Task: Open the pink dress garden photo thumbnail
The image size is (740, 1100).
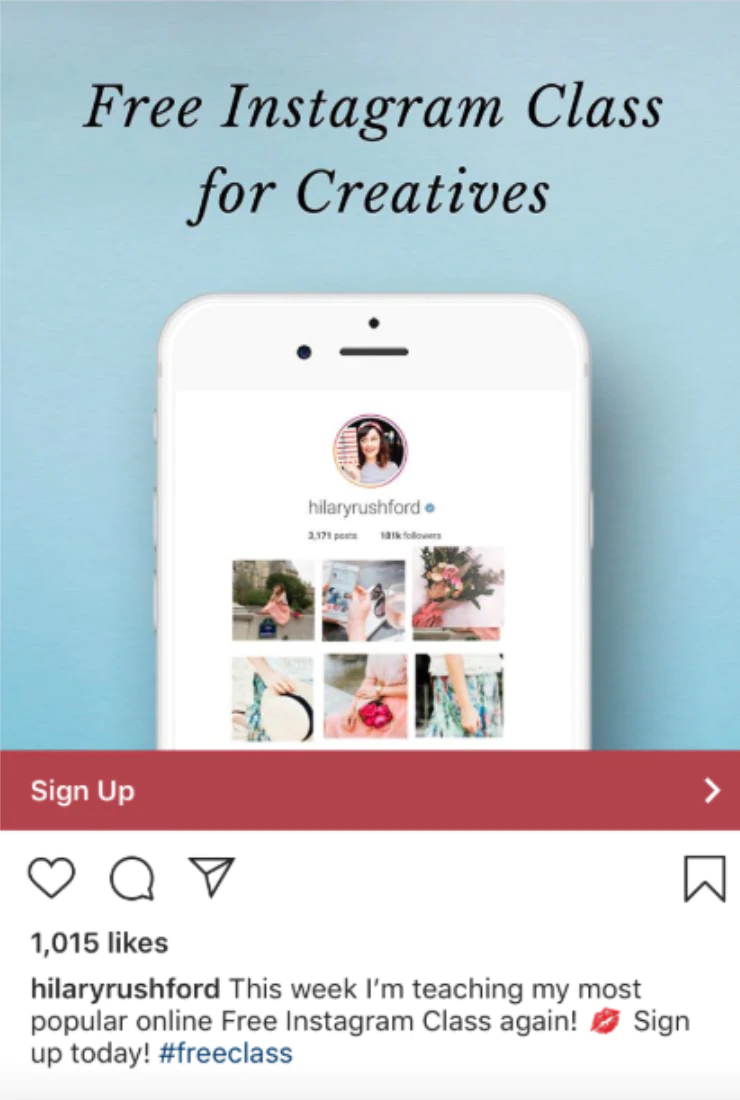Action: tap(273, 599)
